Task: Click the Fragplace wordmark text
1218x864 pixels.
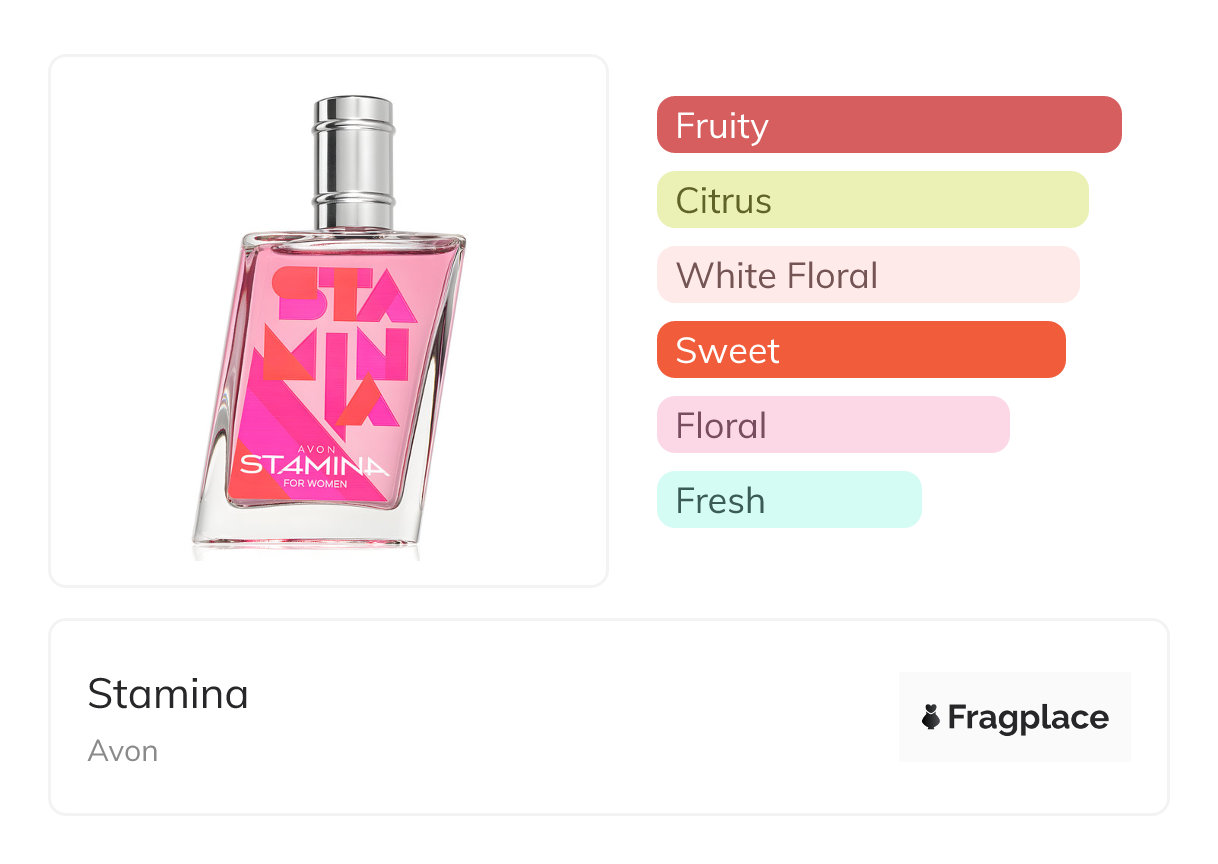Action: pos(1027,717)
